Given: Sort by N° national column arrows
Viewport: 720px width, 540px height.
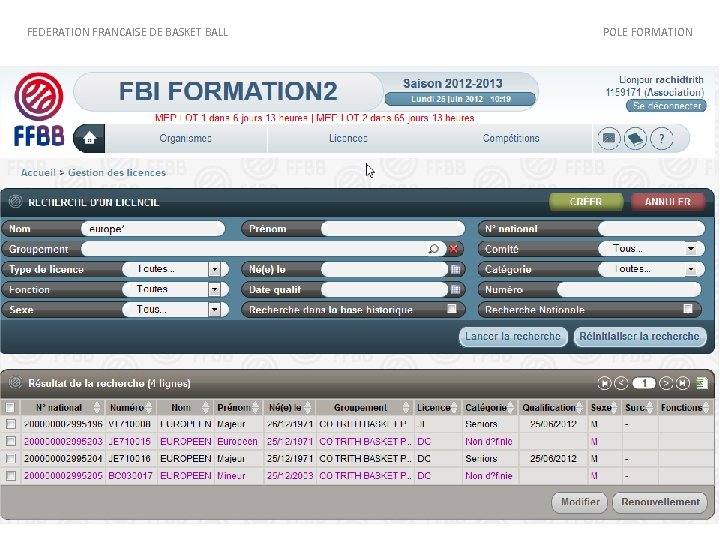Looking at the screenshot, I should pyautogui.click(x=97, y=407).
